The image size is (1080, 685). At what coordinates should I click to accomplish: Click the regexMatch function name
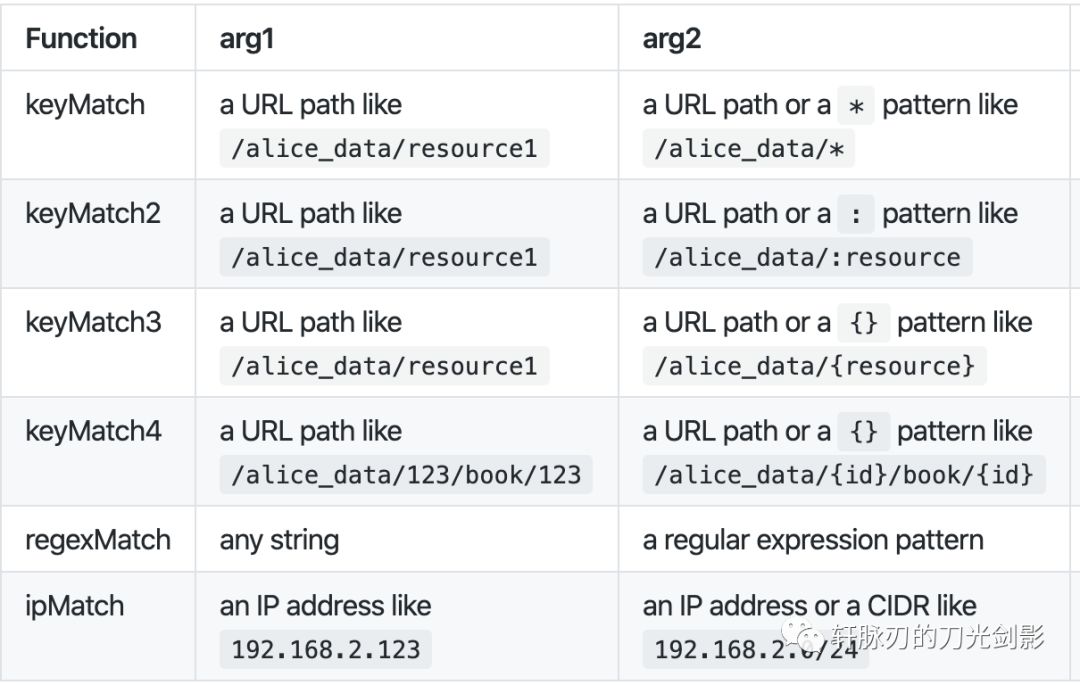click(x=98, y=540)
